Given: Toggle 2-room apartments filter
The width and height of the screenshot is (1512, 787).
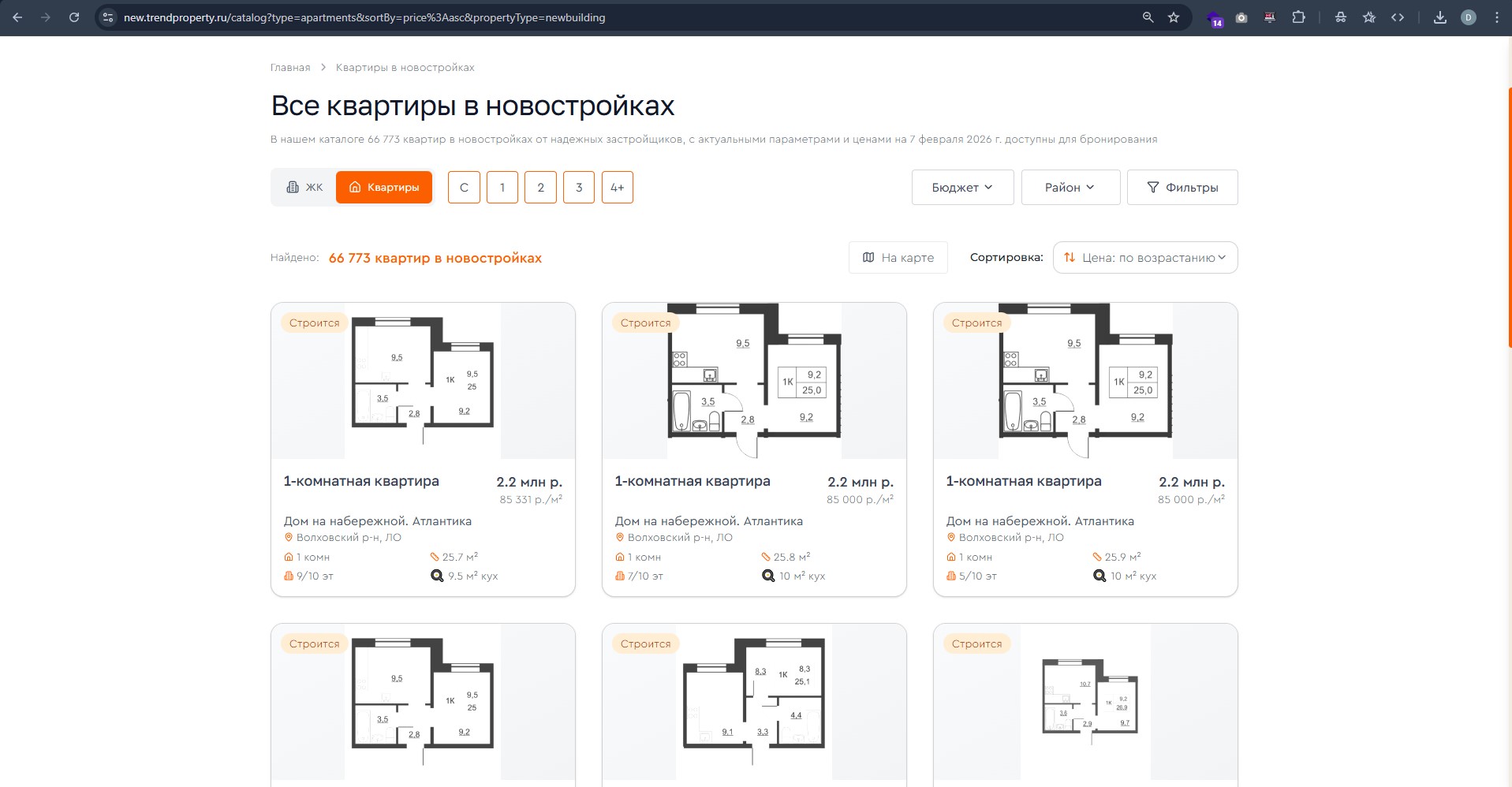Looking at the screenshot, I should [540, 188].
